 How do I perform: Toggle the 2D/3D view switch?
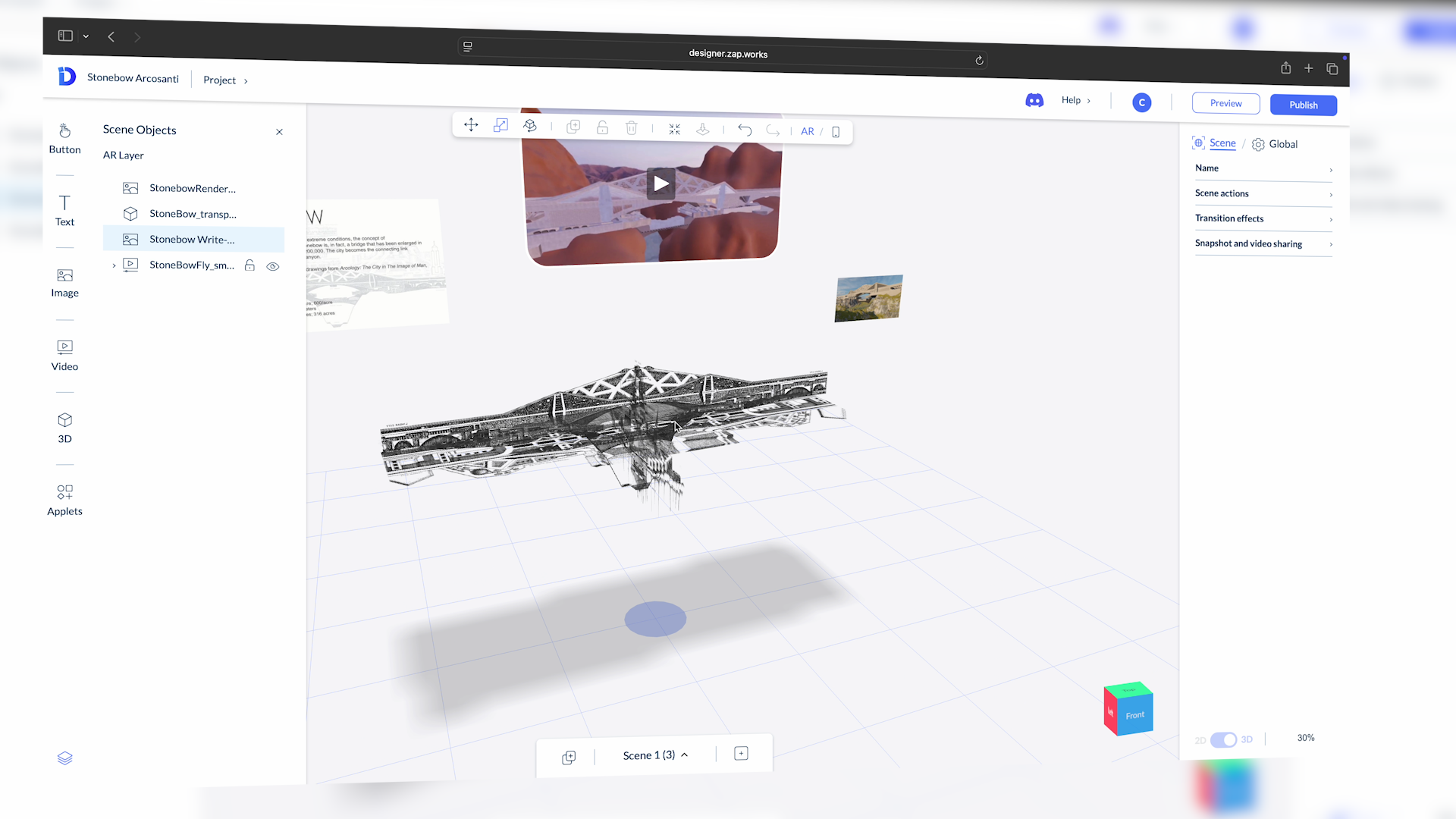coord(1223,739)
